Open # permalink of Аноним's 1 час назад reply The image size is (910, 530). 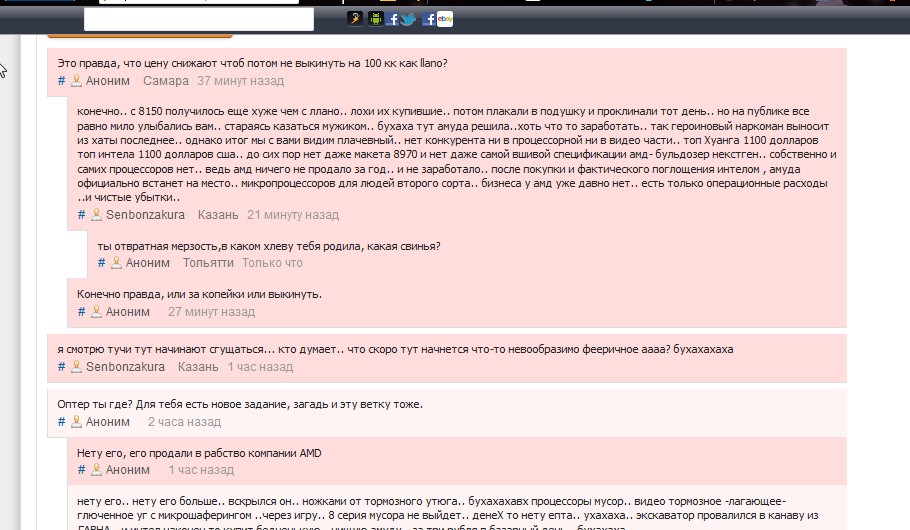click(81, 470)
